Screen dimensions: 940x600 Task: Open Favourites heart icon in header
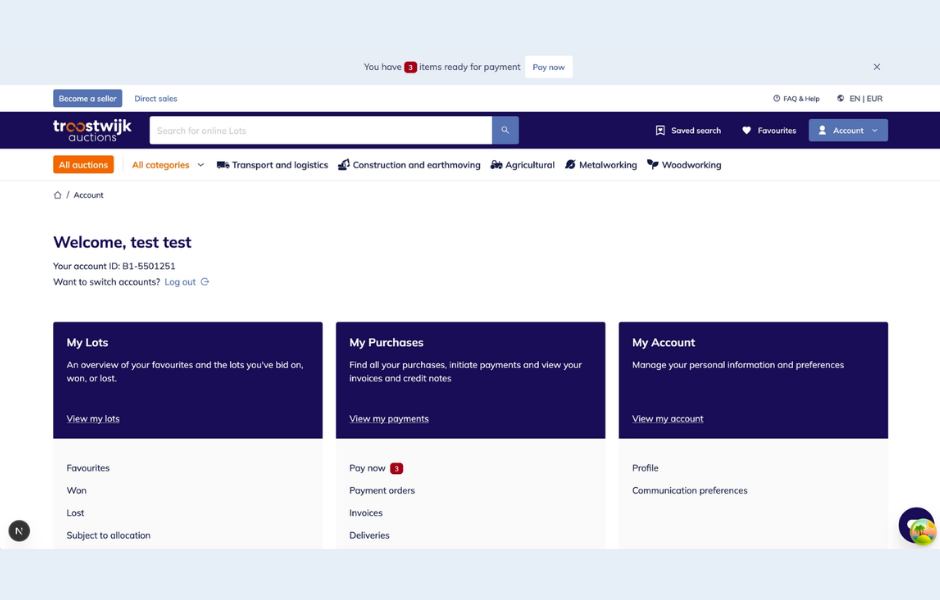point(746,130)
